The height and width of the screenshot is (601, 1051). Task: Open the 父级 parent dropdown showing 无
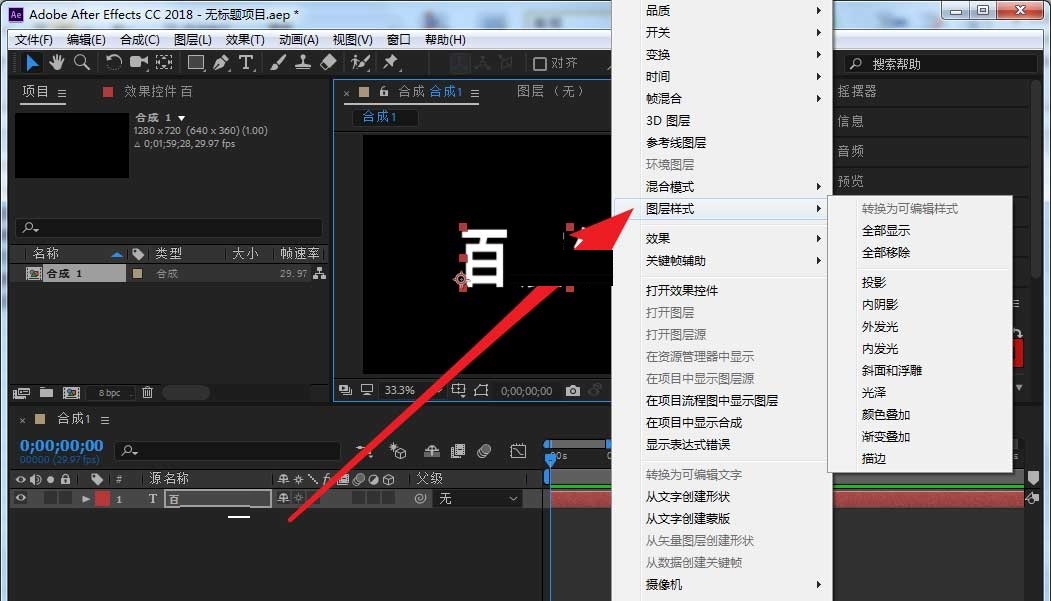(475, 497)
